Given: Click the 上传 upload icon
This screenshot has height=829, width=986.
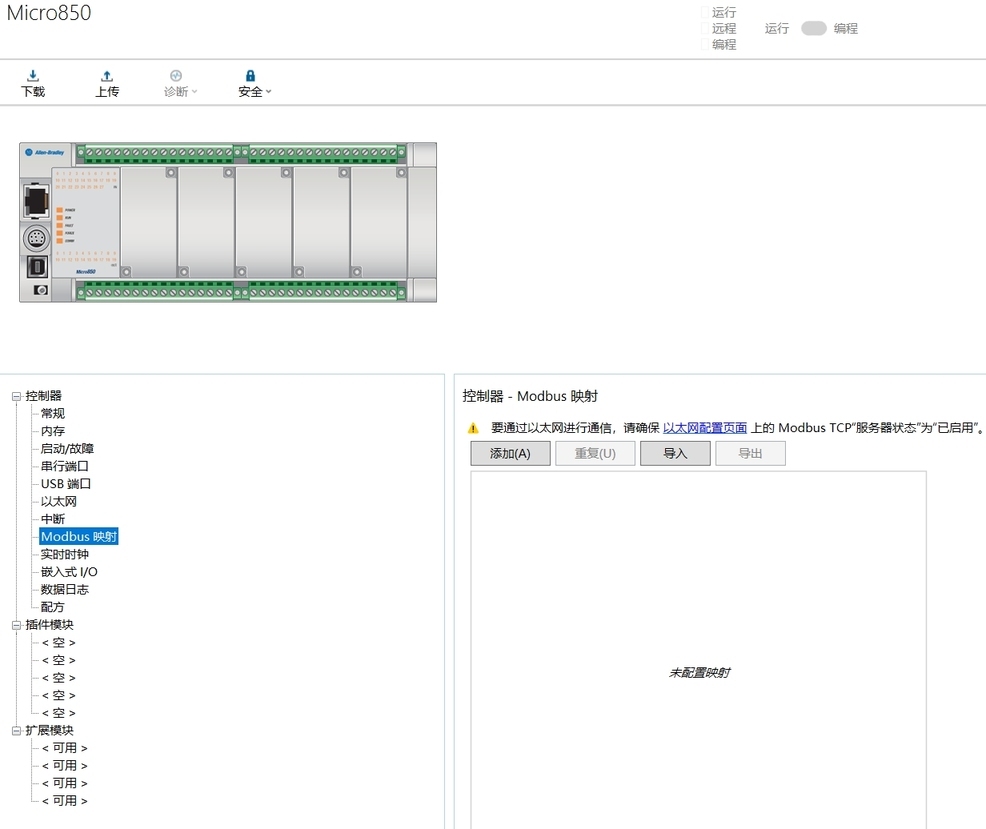Looking at the screenshot, I should 107,76.
